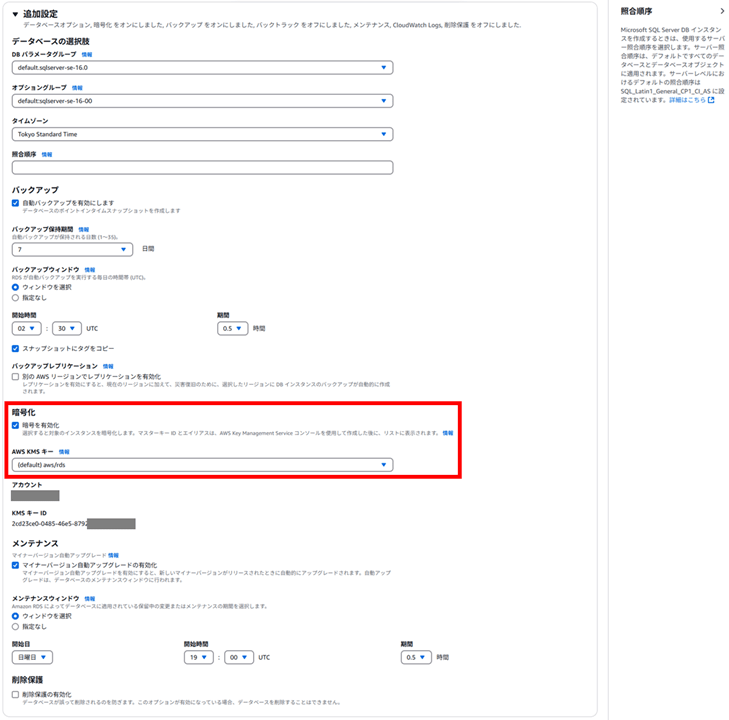Viewport: 729px width, 720px height.
Task: Select ウィンドウを選択 radio under メンテナンスウィンドウ
Action: [x=15, y=616]
